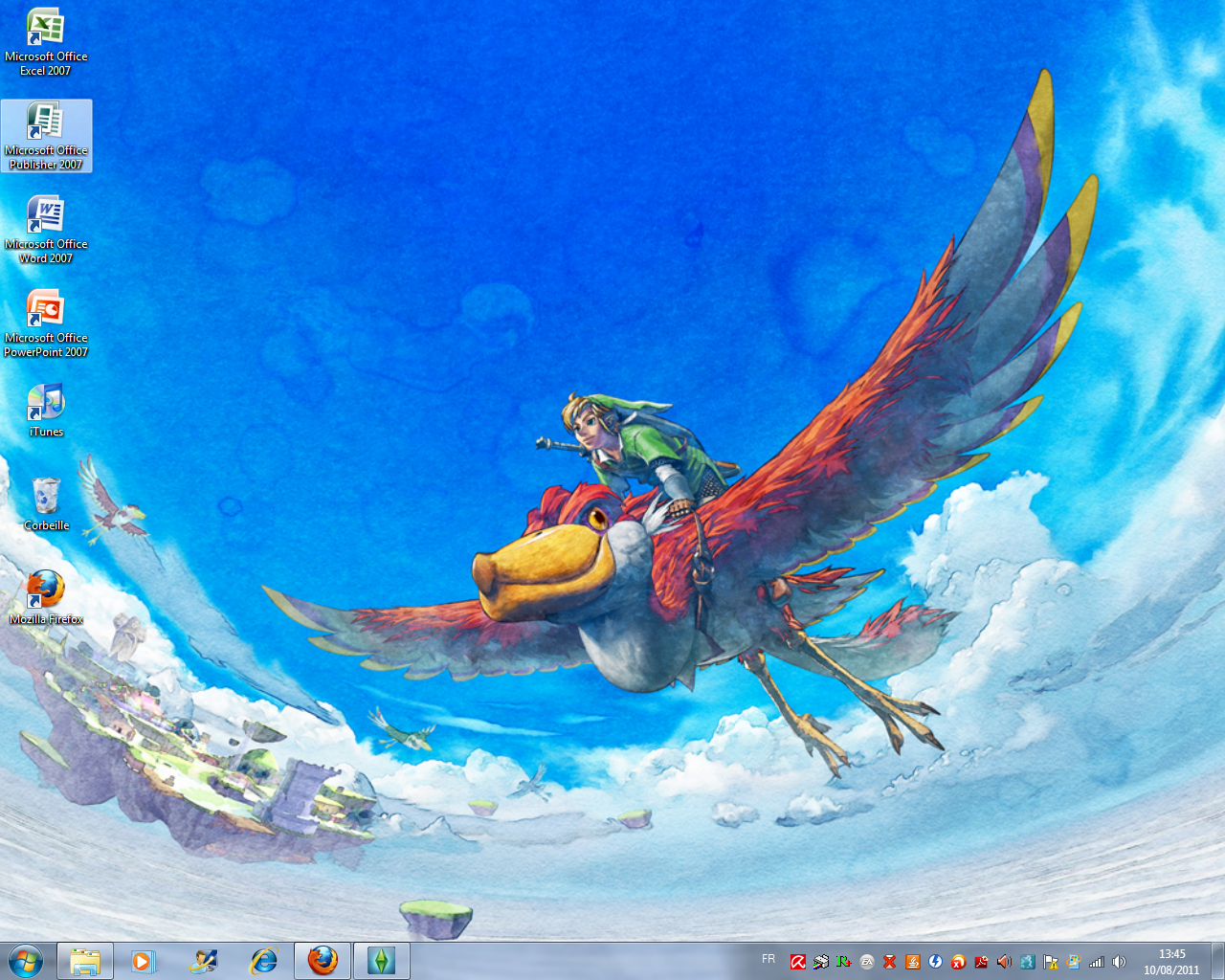Click the teal square tray icon
1225x980 pixels.
[x=1027, y=962]
